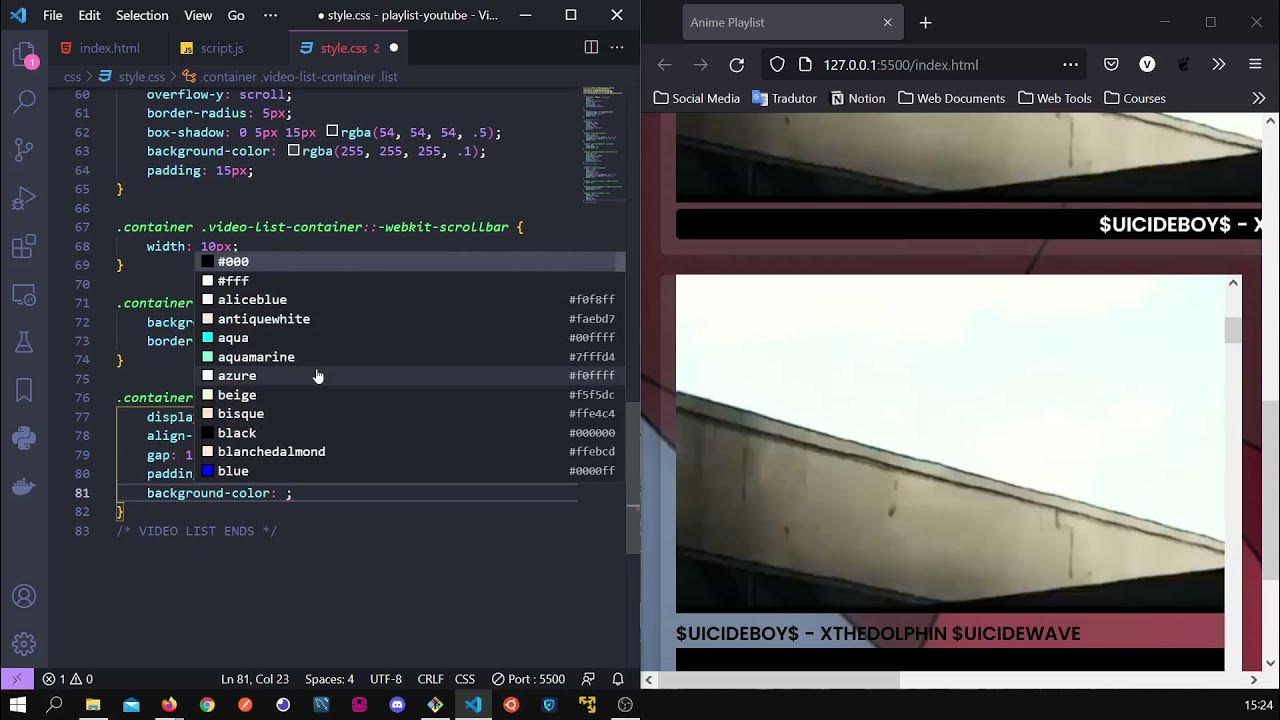Open the Edit menu

89,15
